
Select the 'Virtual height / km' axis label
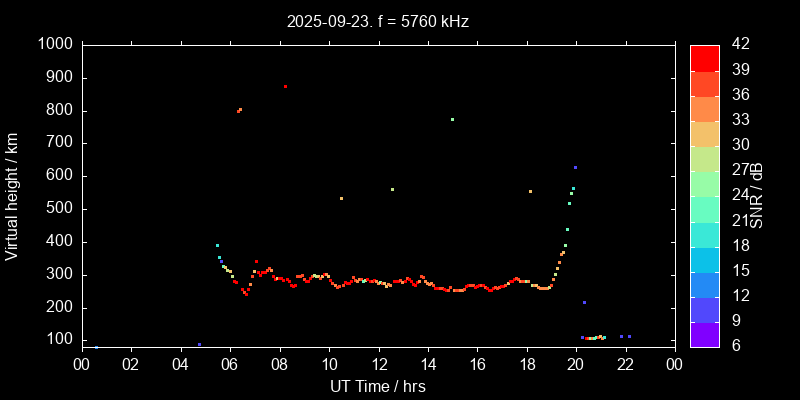[12, 196]
